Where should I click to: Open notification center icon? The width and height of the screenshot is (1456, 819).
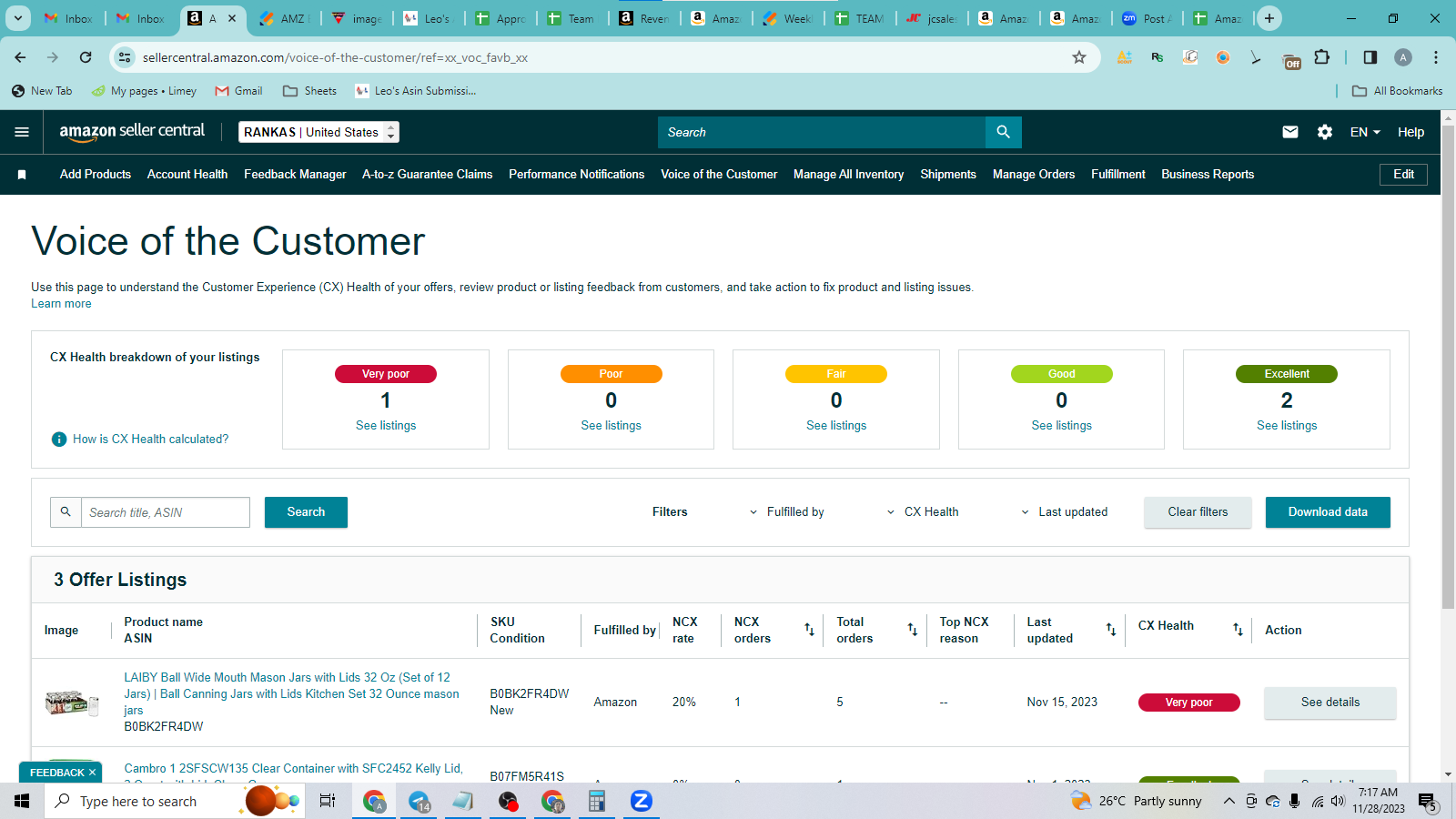1427,802
